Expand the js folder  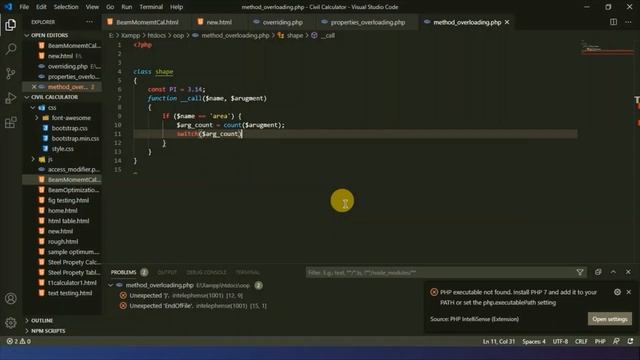(x=33, y=159)
